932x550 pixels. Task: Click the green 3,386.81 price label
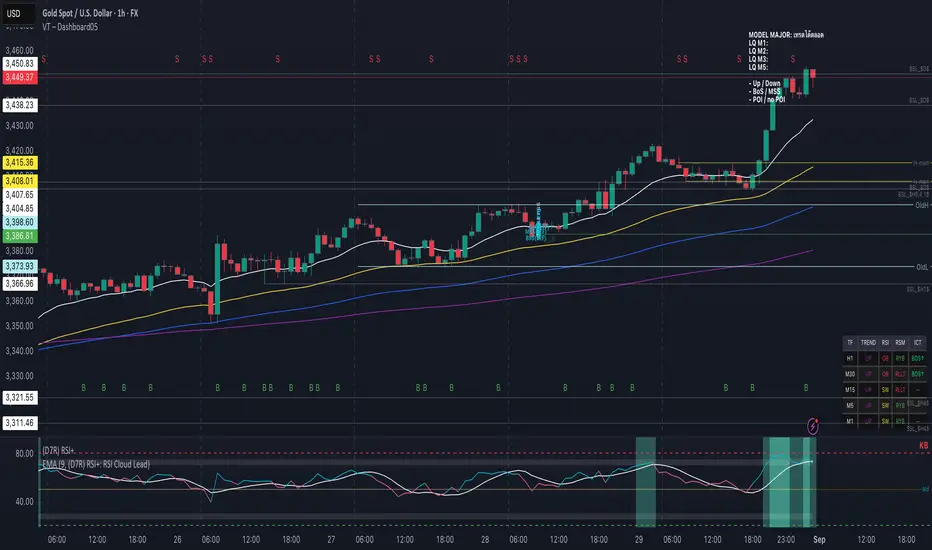coord(20,235)
